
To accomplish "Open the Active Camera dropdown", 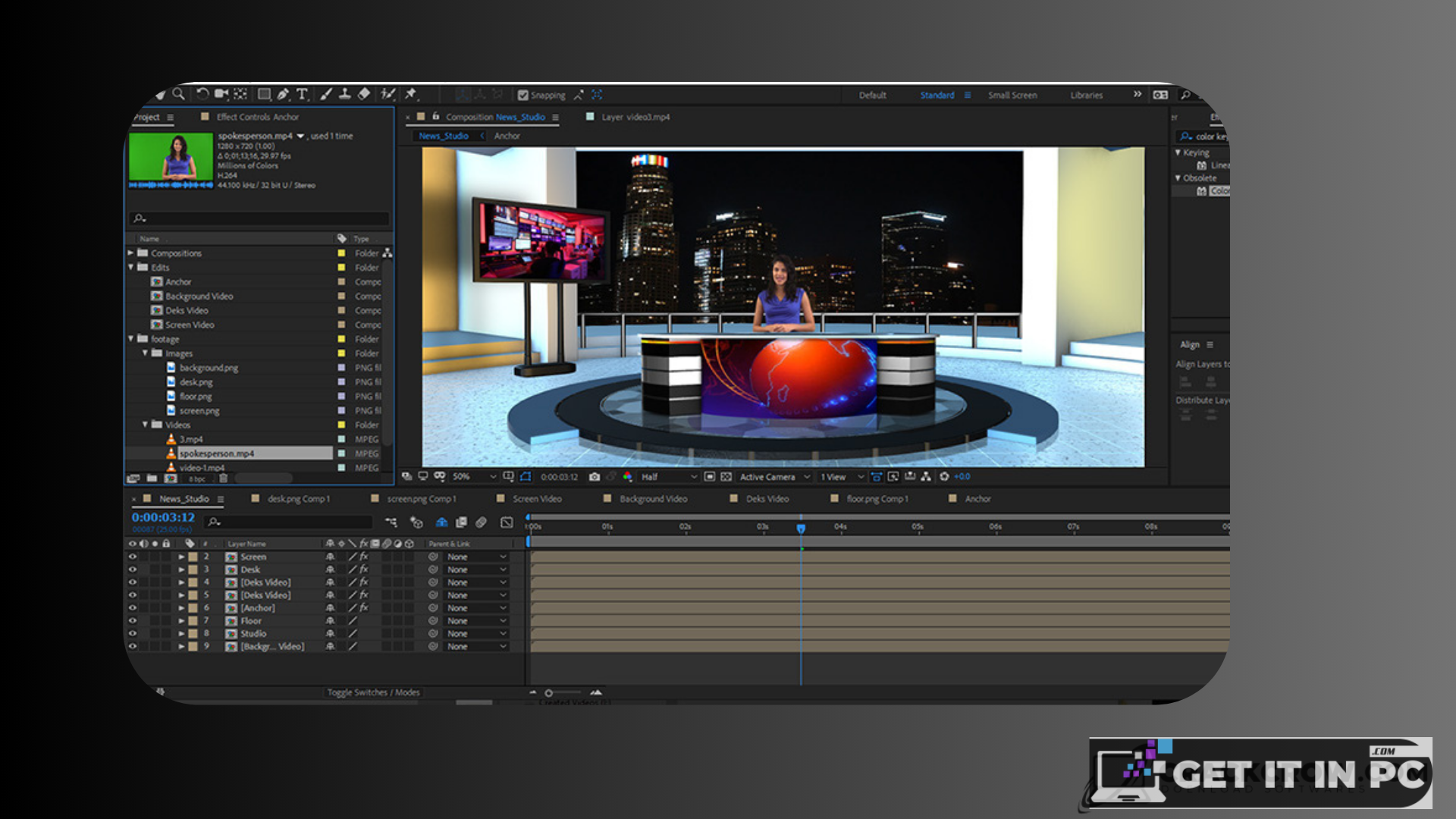I will click(x=775, y=477).
